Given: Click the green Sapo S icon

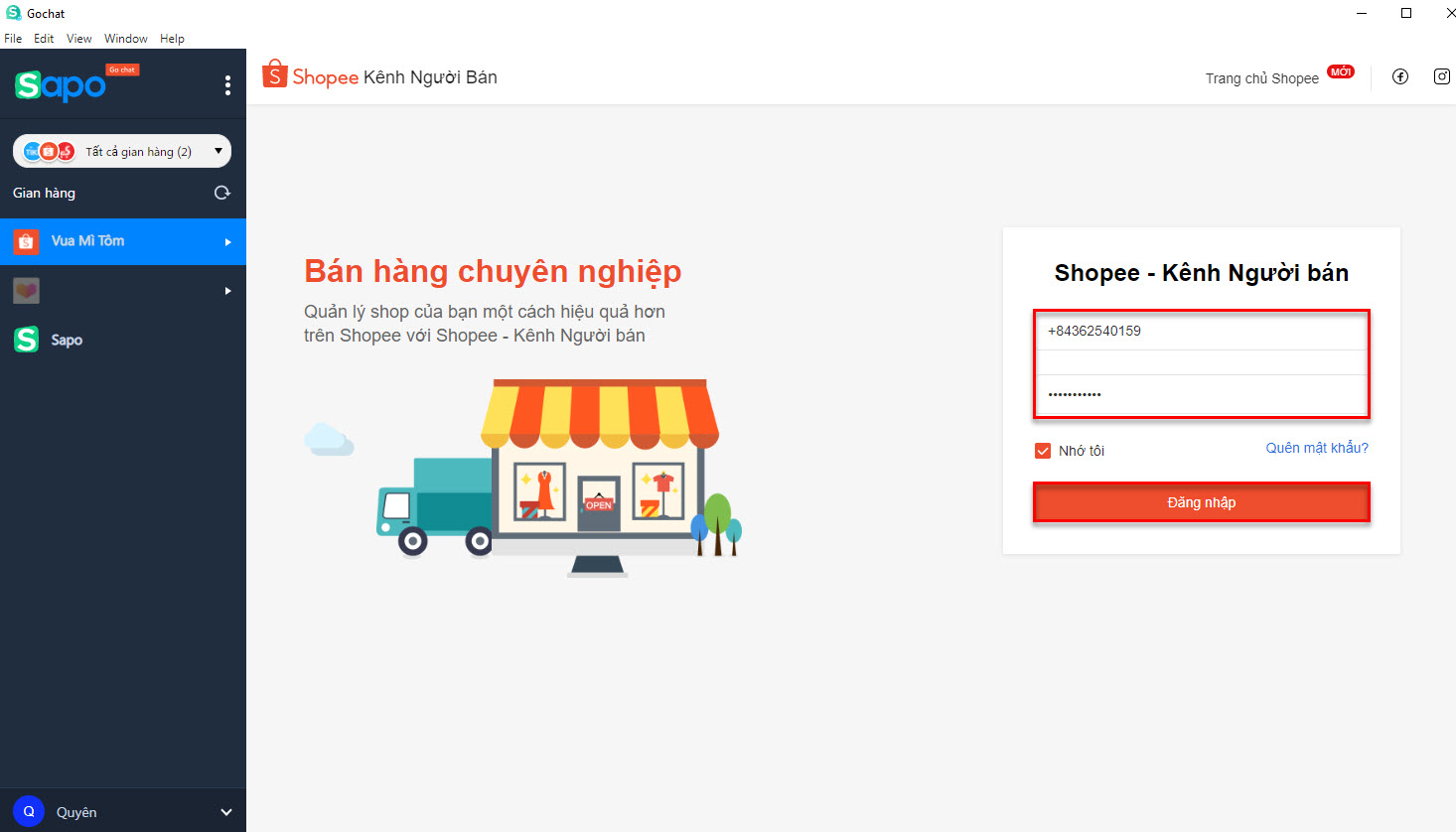Looking at the screenshot, I should [x=26, y=340].
